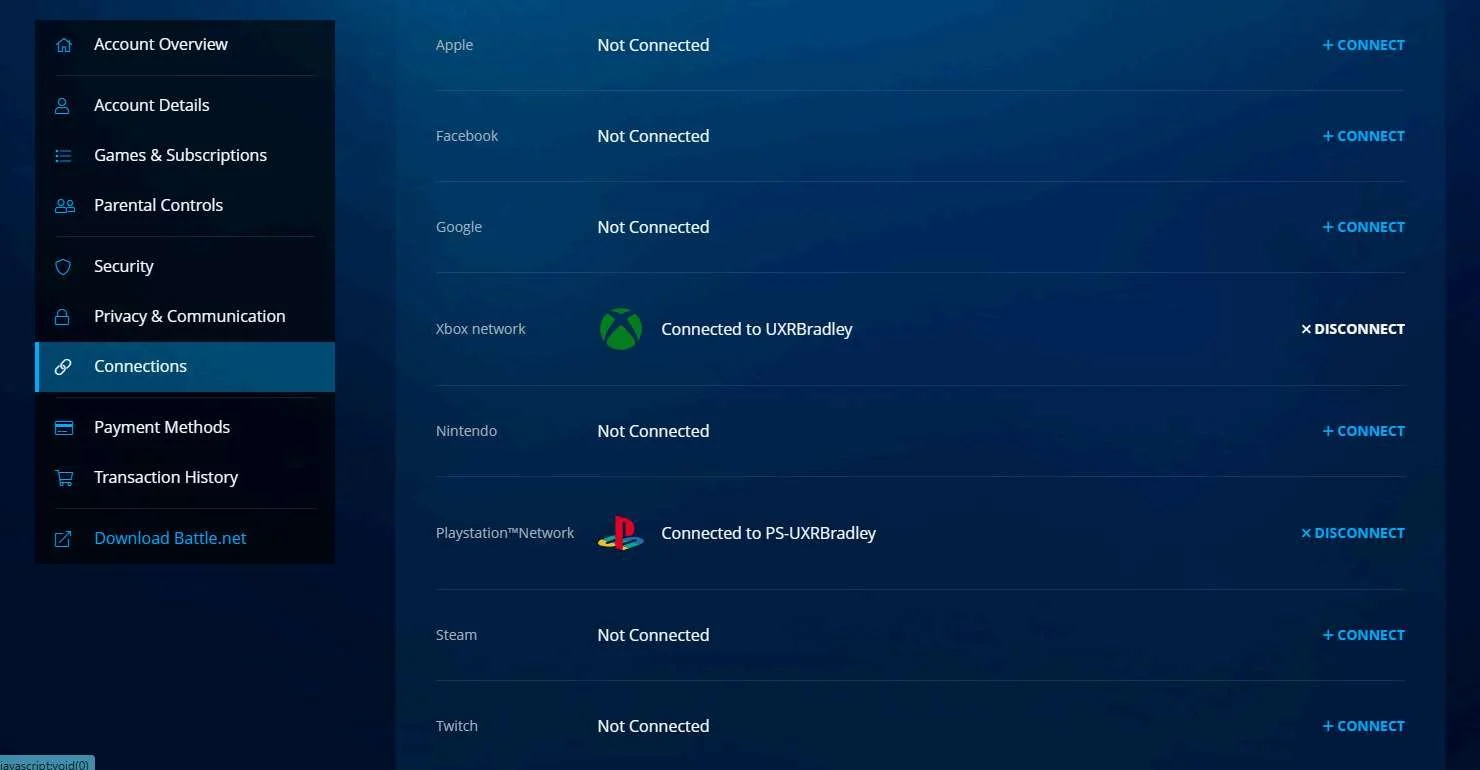Select the Connections menu item
The height and width of the screenshot is (770, 1480).
tap(185, 366)
